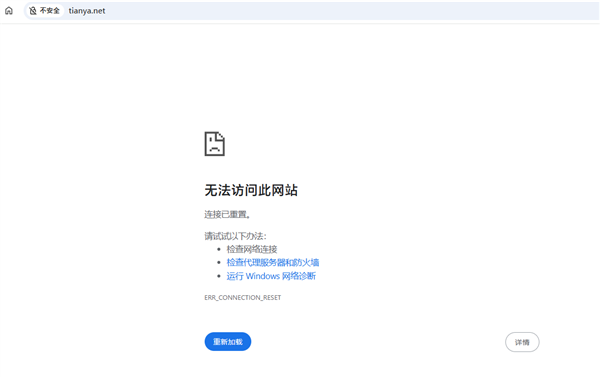Open 检查代理服务器和防火墙 link
Screen dimensions: 600x377
point(272,263)
